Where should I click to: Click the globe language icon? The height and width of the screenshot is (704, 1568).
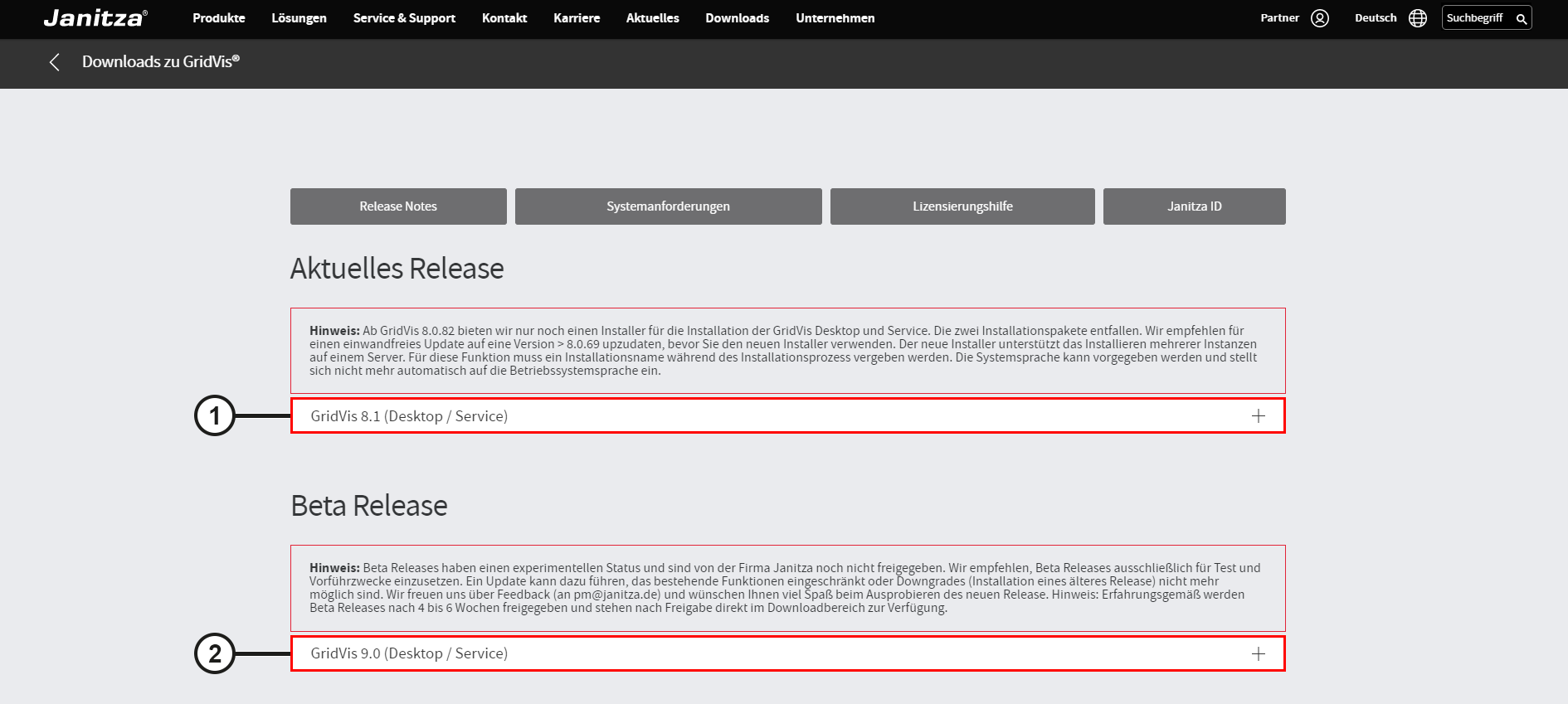tap(1418, 18)
